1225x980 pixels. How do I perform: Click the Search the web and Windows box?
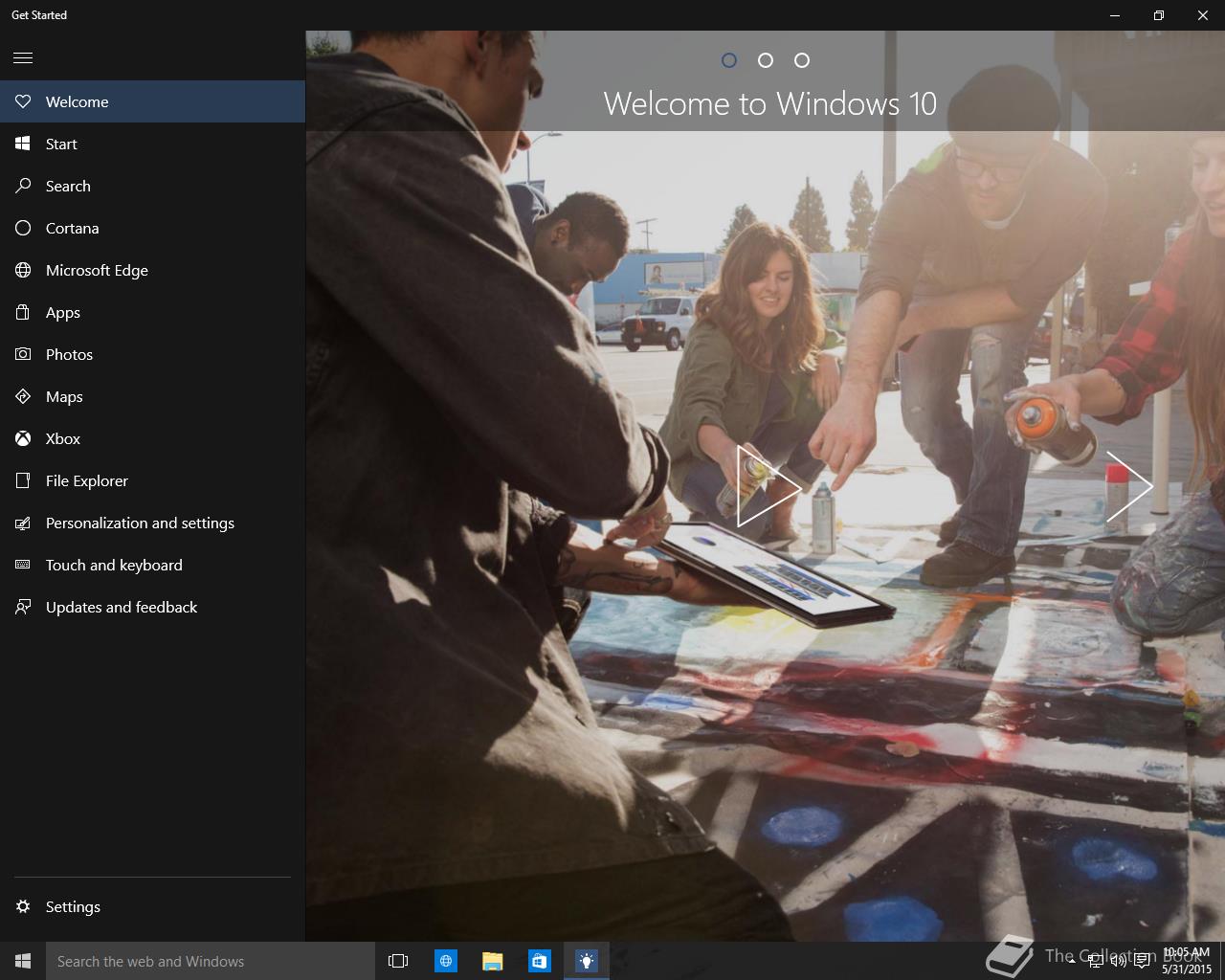[x=211, y=961]
